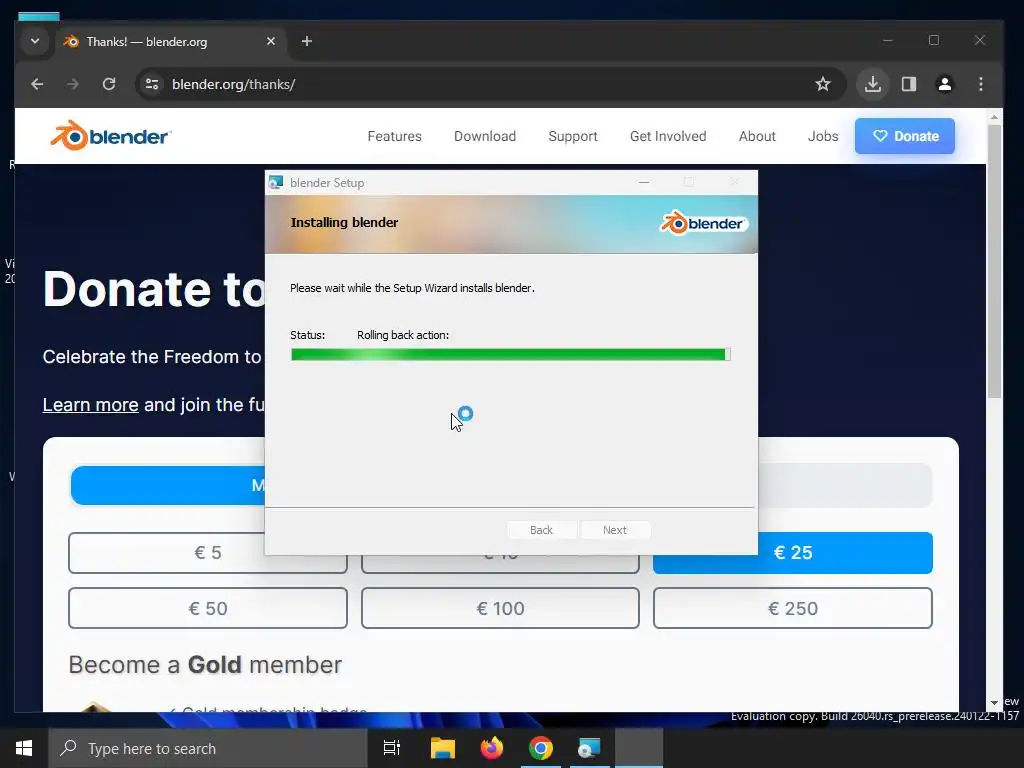Viewport: 1024px width, 768px height.
Task: Open the tab search chevron in Chrome
Action: coord(35,41)
